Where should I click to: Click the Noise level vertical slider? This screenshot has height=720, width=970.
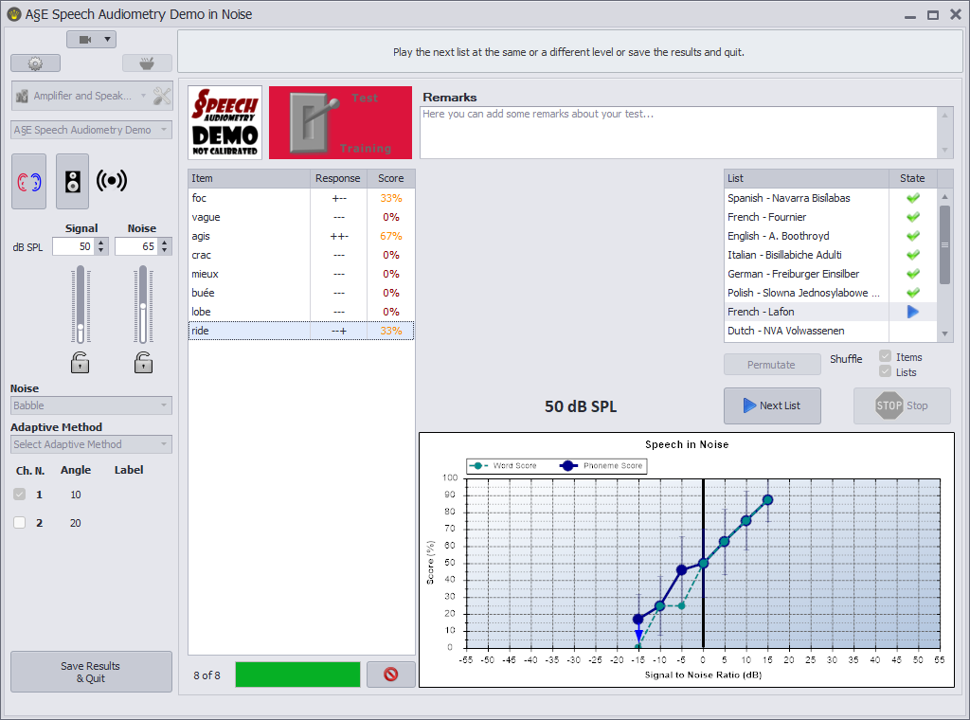pyautogui.click(x=143, y=304)
